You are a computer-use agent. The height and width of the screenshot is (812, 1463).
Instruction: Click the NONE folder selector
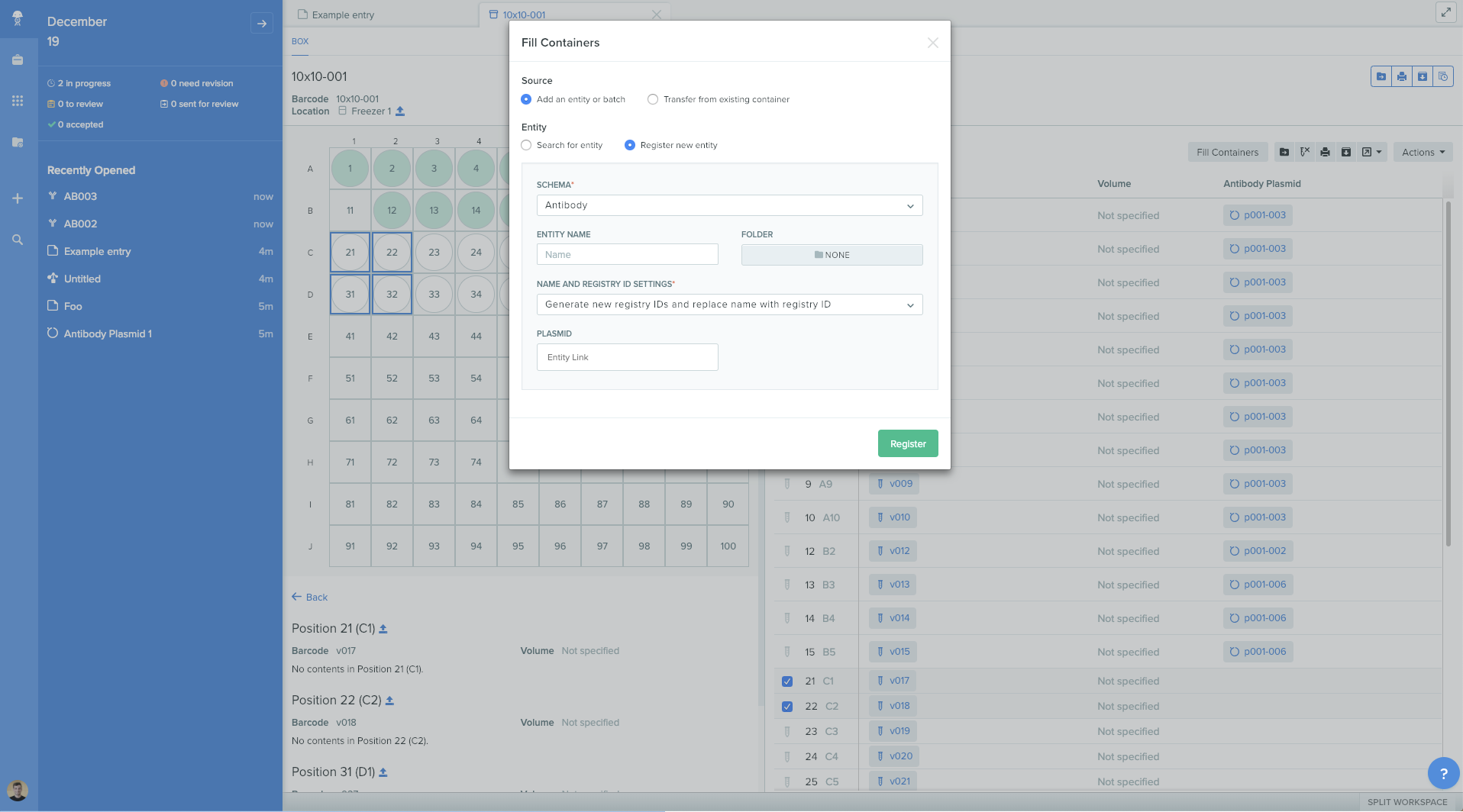[x=832, y=255]
